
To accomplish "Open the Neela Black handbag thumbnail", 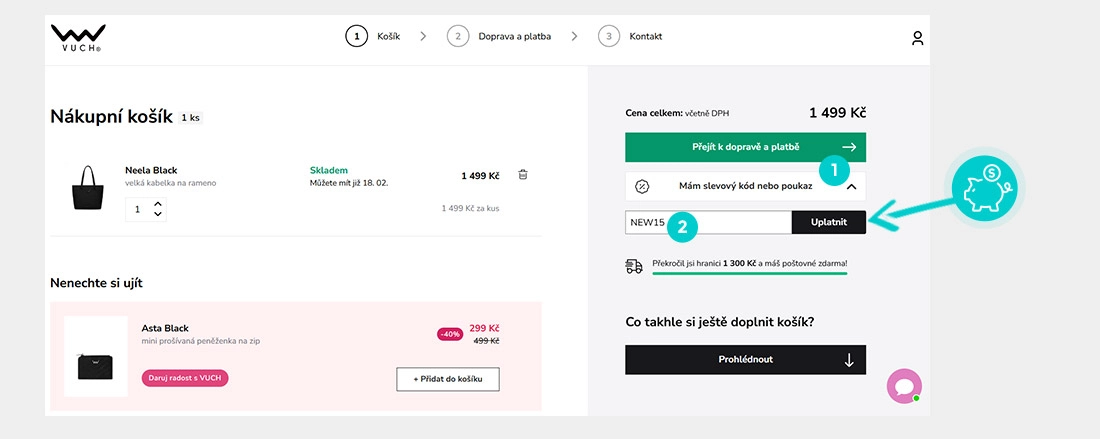I will pos(88,187).
